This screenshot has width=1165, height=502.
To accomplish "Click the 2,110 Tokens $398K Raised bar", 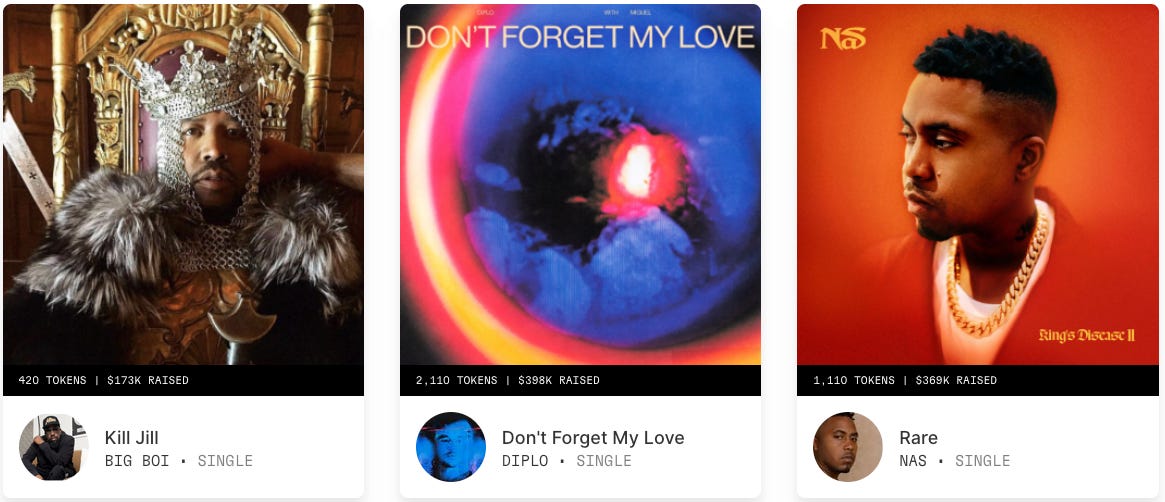I will [x=580, y=380].
